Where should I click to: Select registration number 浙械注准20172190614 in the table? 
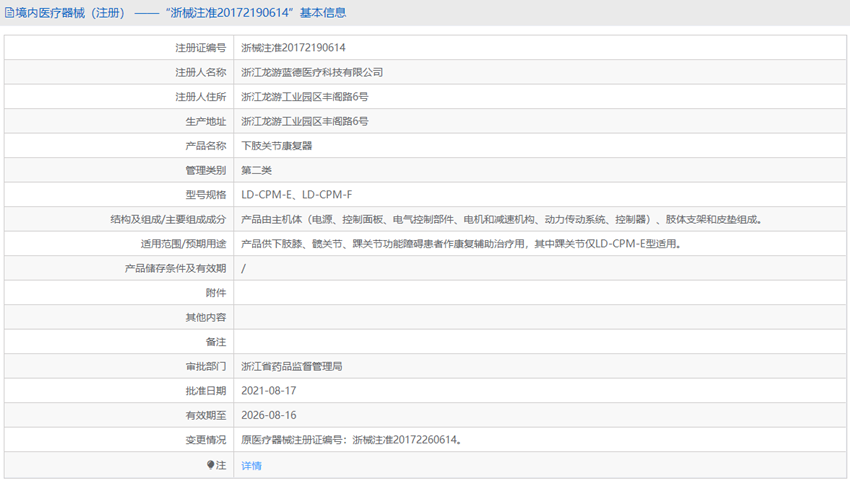point(293,48)
